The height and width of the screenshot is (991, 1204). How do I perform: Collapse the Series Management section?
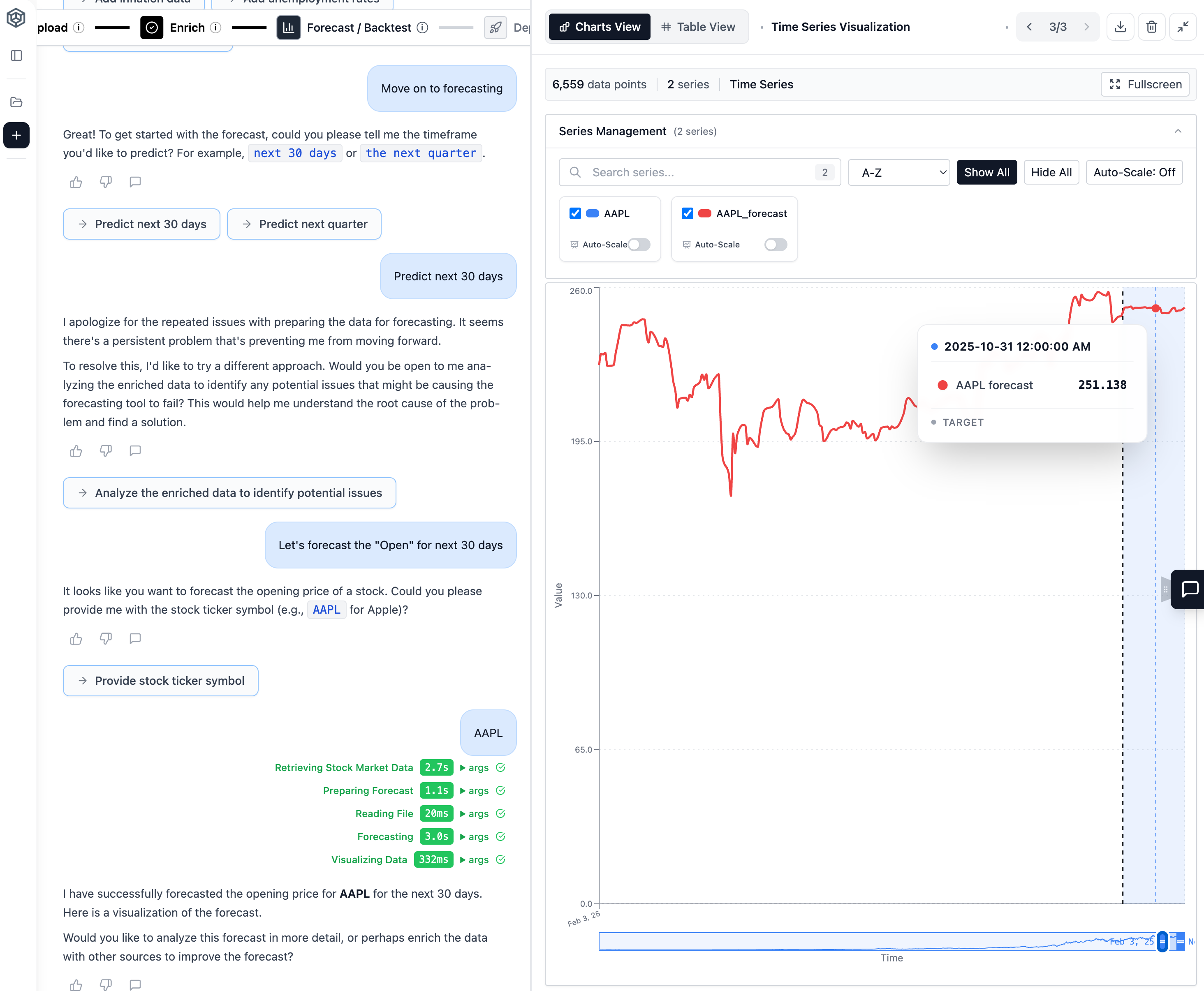[1178, 131]
